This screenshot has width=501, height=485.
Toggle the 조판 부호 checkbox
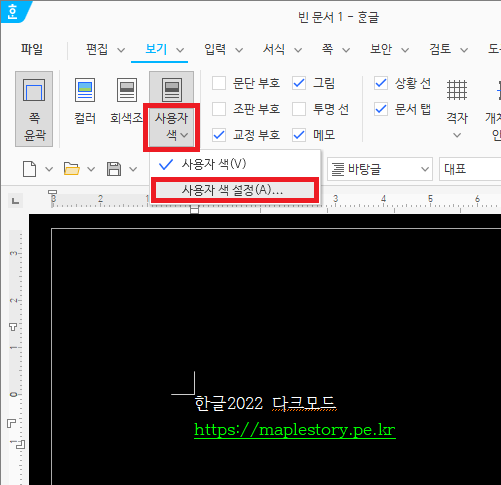[219, 109]
